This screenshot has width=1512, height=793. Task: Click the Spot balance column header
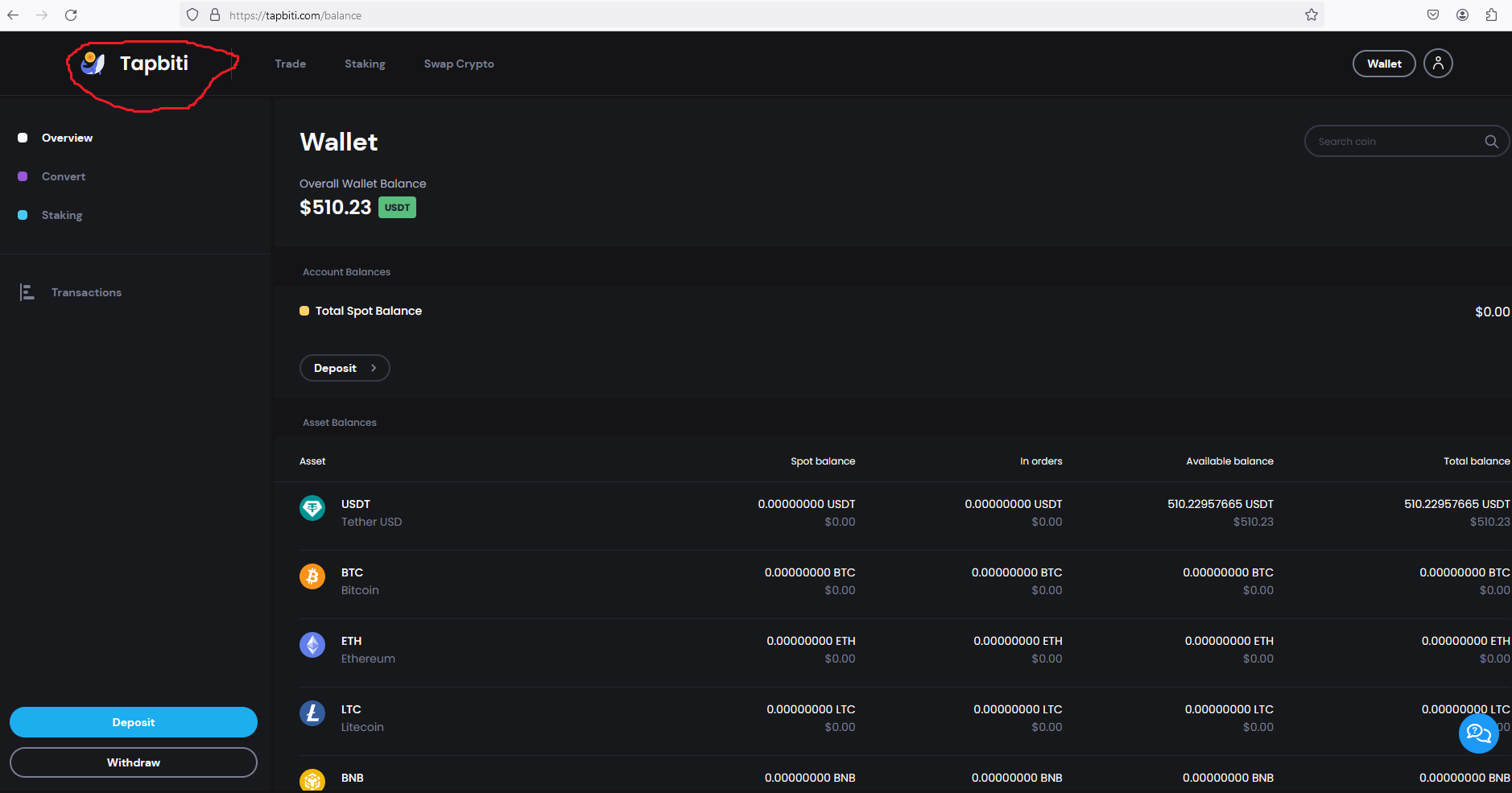[823, 461]
